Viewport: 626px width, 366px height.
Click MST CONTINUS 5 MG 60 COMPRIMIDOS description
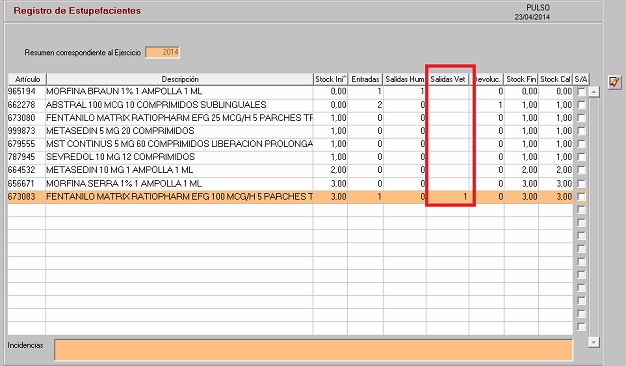179,144
